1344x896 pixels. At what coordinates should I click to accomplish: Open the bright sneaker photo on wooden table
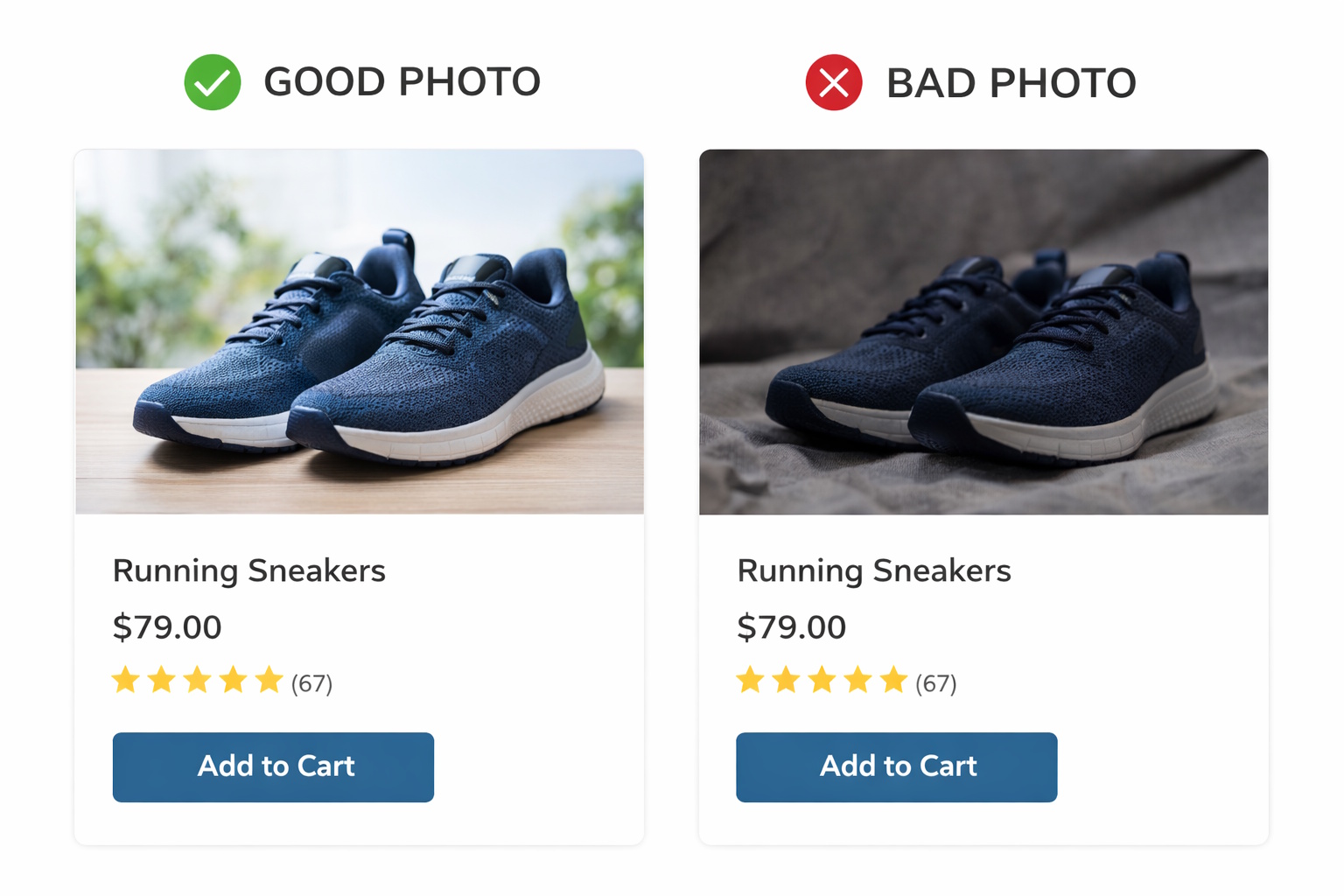(360, 332)
